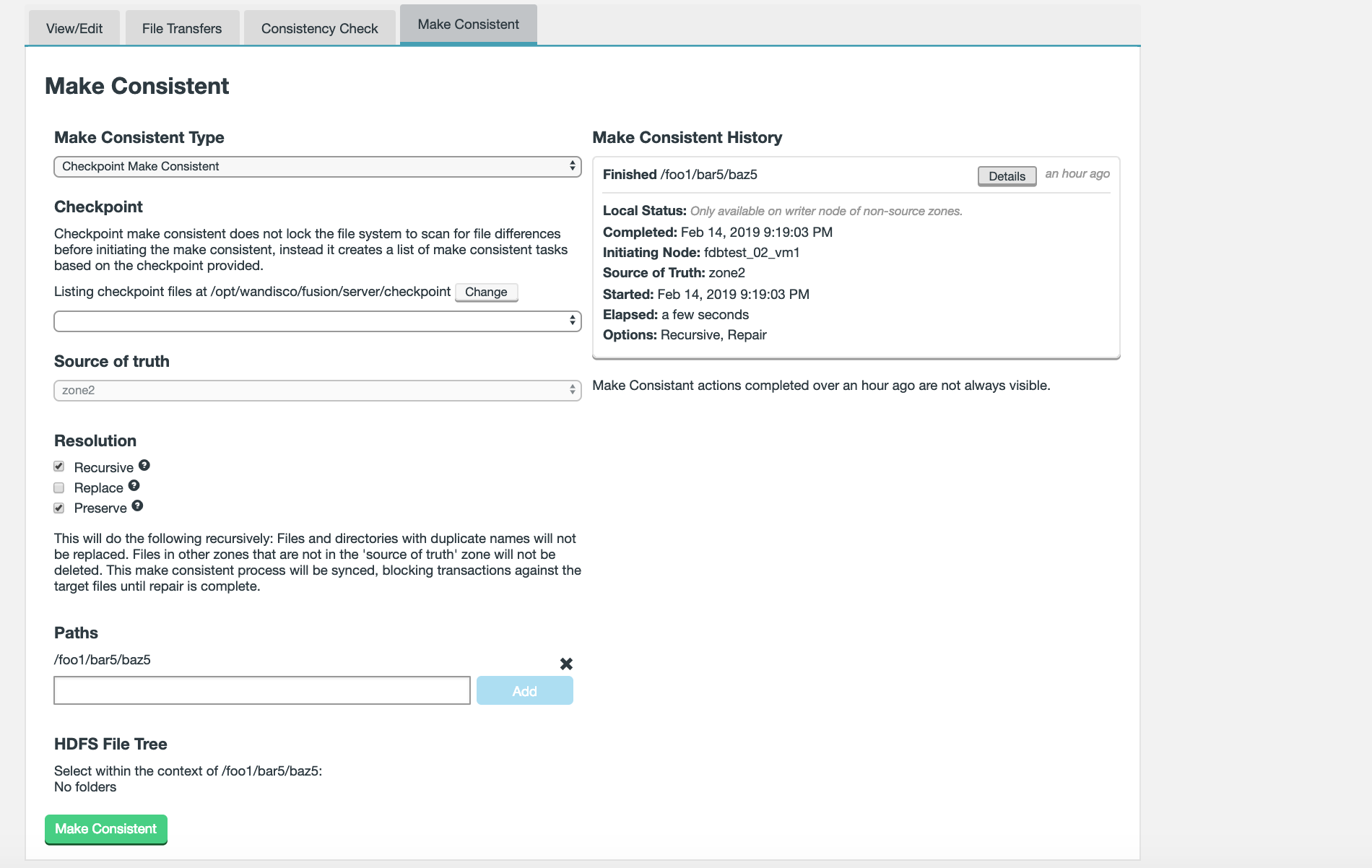
Task: Select the Make Consistent tab
Action: [468, 25]
